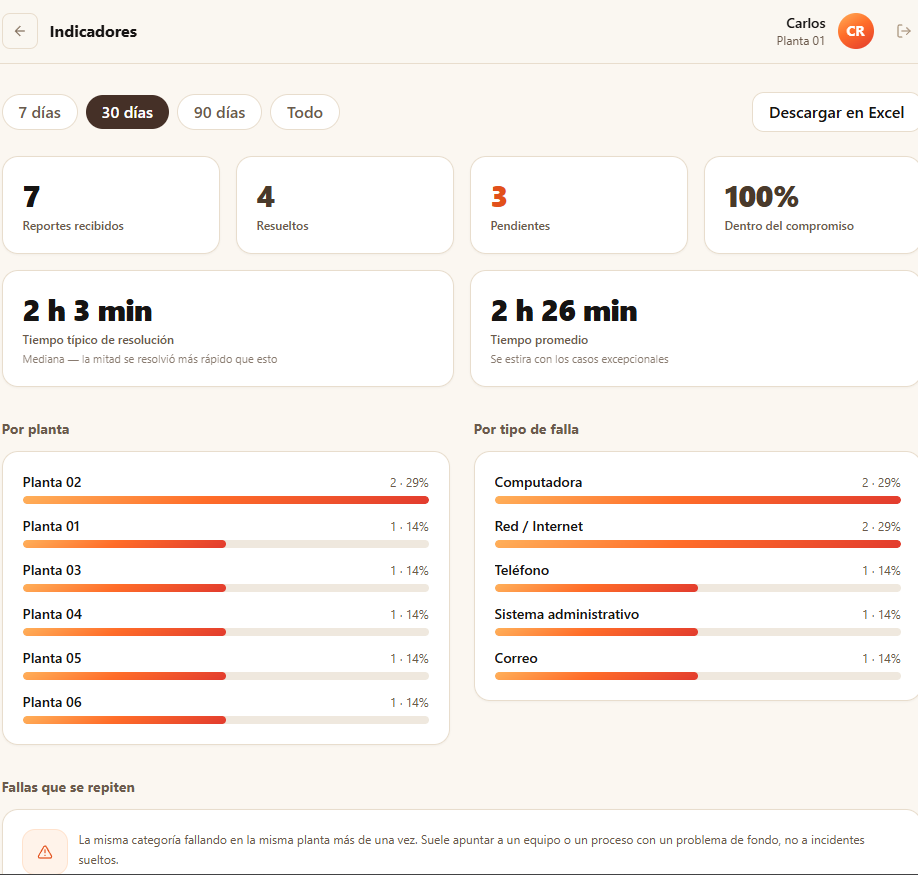The image size is (918, 875).
Task: Select the 30 días filter
Action: click(x=127, y=112)
